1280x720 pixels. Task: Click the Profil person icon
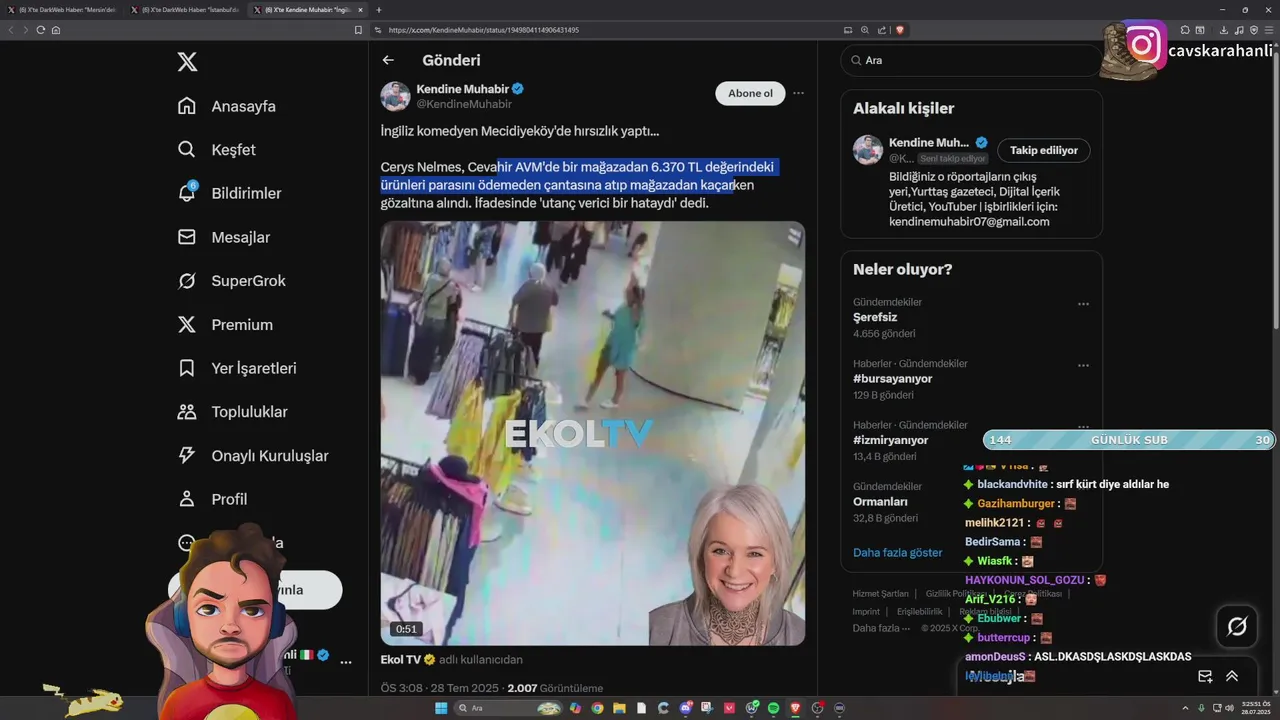[187, 499]
